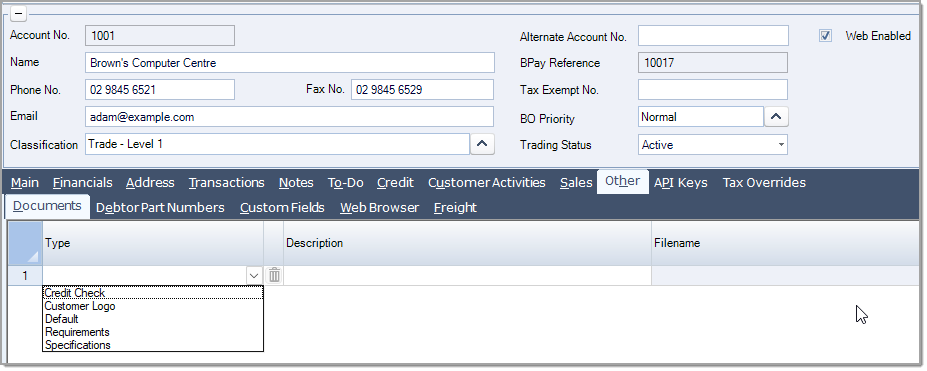927x371 pixels.
Task: Click the Alternate Account No. field
Action: pos(713,35)
